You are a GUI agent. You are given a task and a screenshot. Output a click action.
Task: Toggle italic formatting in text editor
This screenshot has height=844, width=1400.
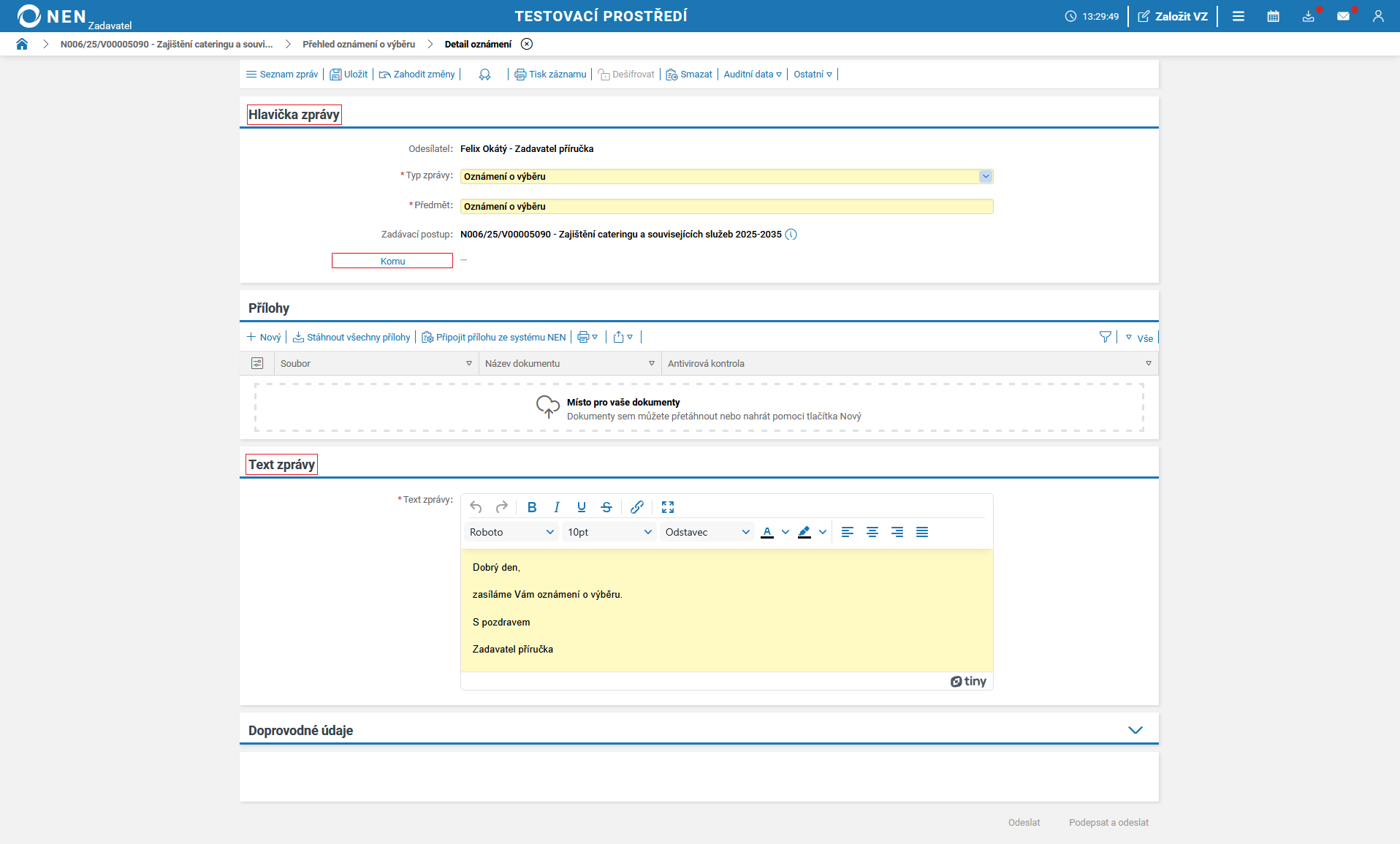pyautogui.click(x=557, y=507)
